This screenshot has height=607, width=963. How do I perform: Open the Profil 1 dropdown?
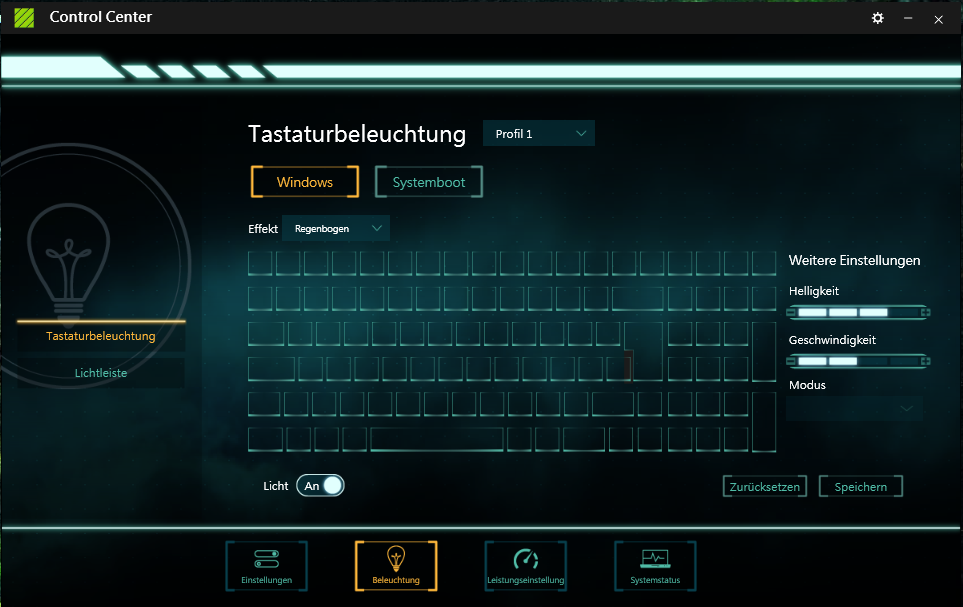coord(539,133)
